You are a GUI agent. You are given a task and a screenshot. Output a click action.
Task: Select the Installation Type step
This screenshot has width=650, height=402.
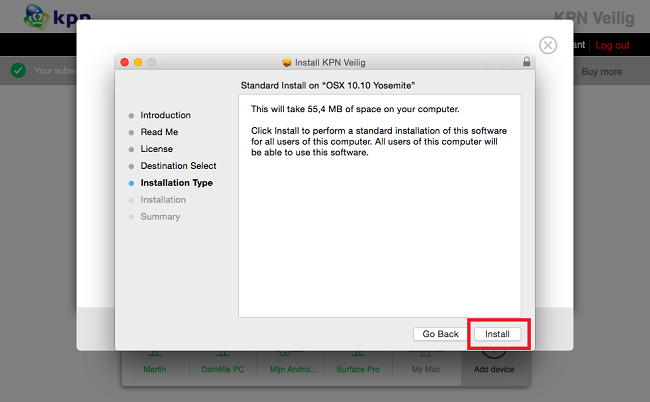coord(176,183)
